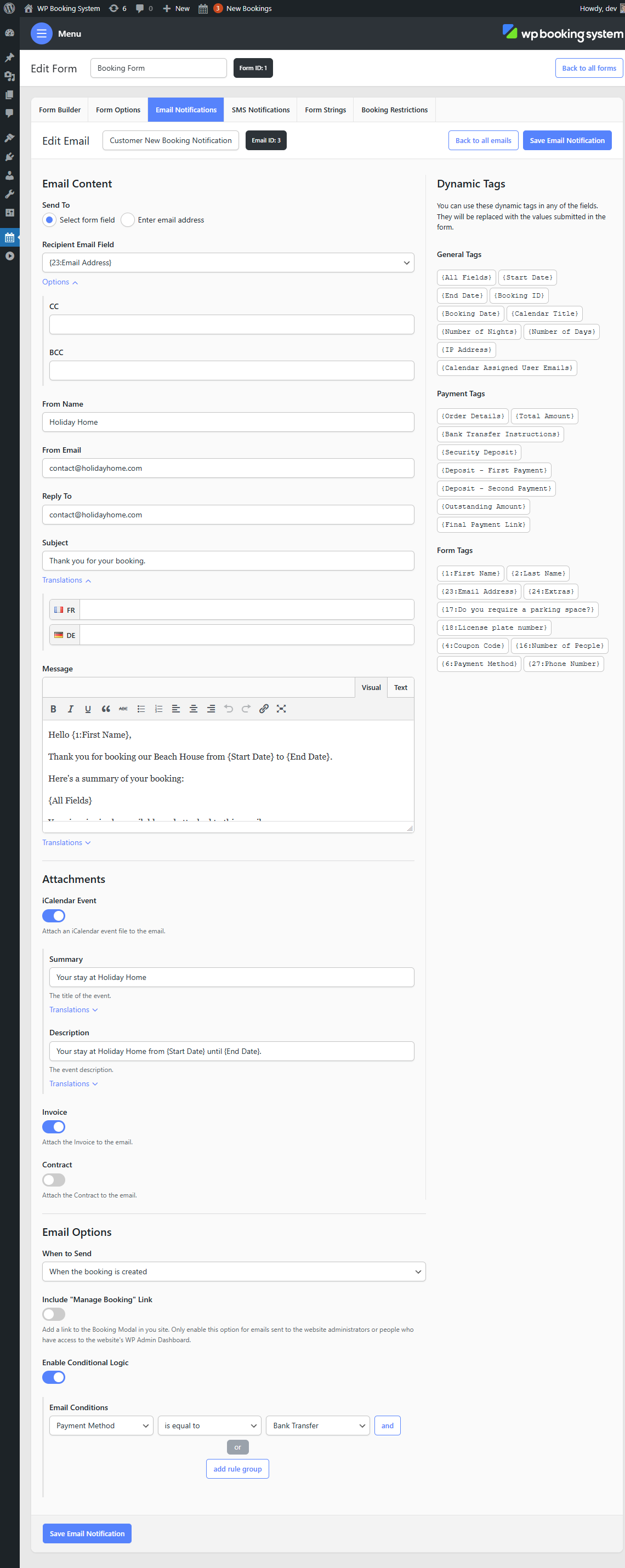Open the Bank Transfer value dropdown
The width and height of the screenshot is (625, 1568).
coord(318,1426)
